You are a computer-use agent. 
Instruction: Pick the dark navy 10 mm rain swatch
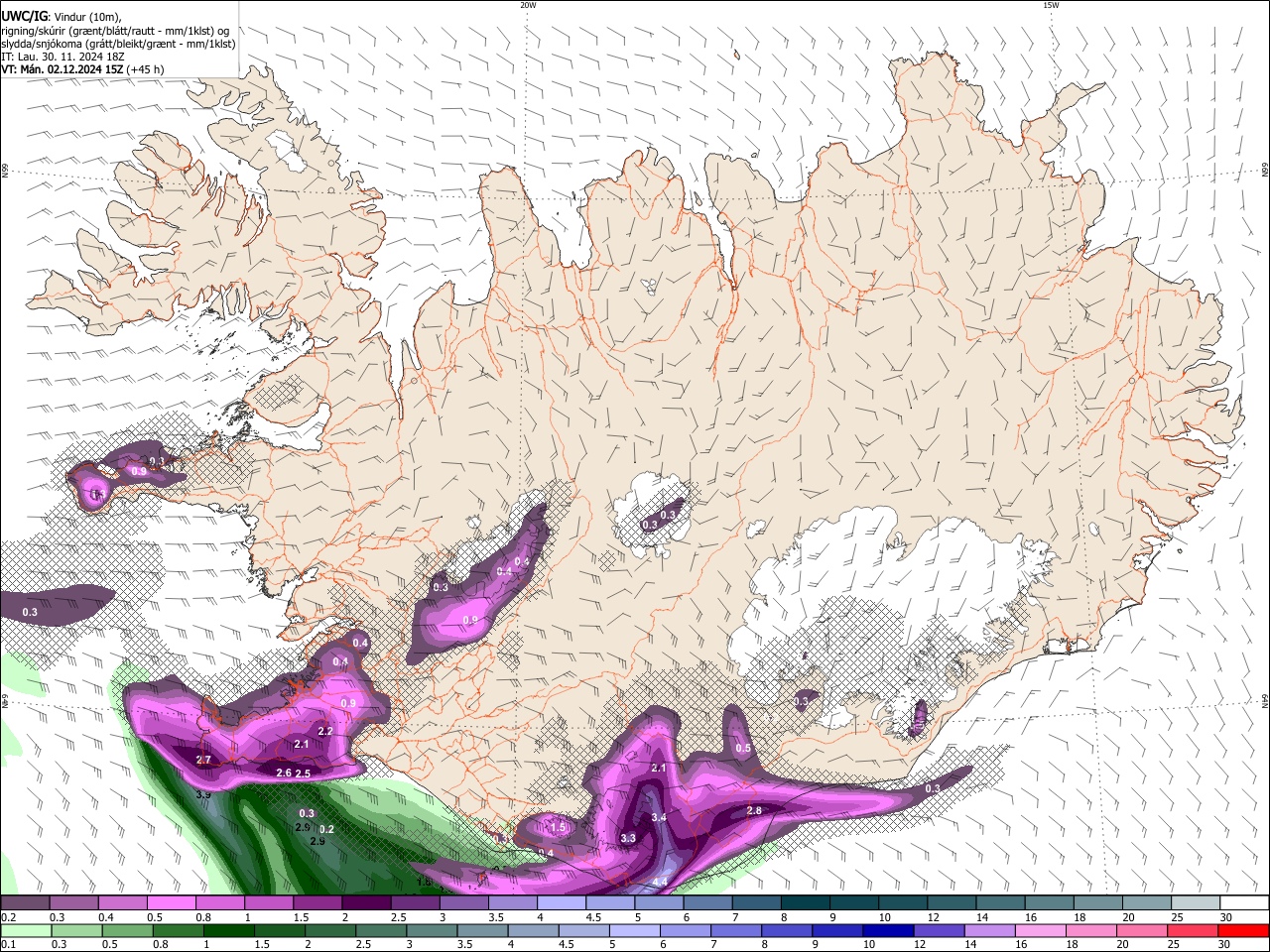coord(886,930)
